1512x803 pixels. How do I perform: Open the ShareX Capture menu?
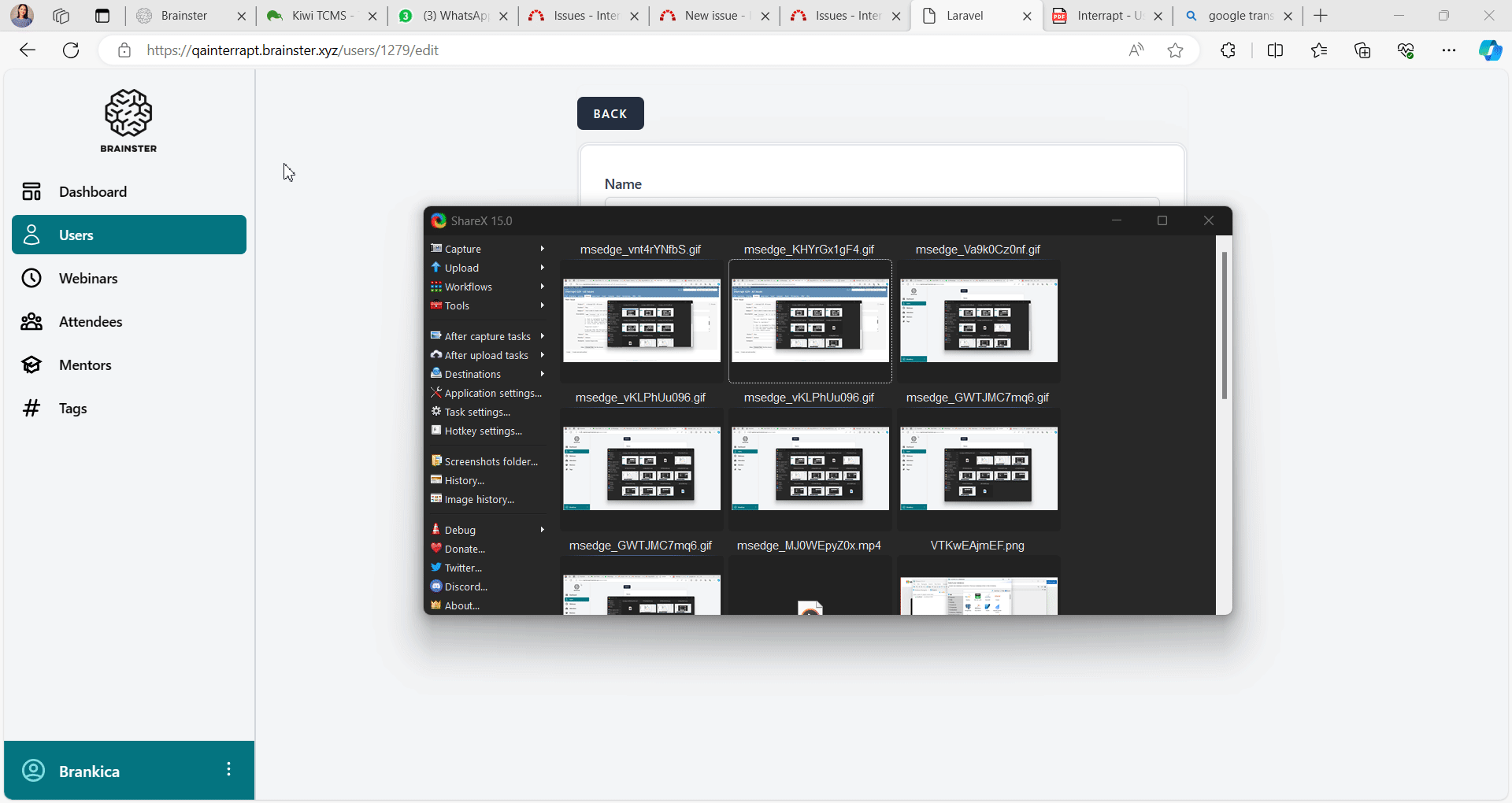pos(462,249)
